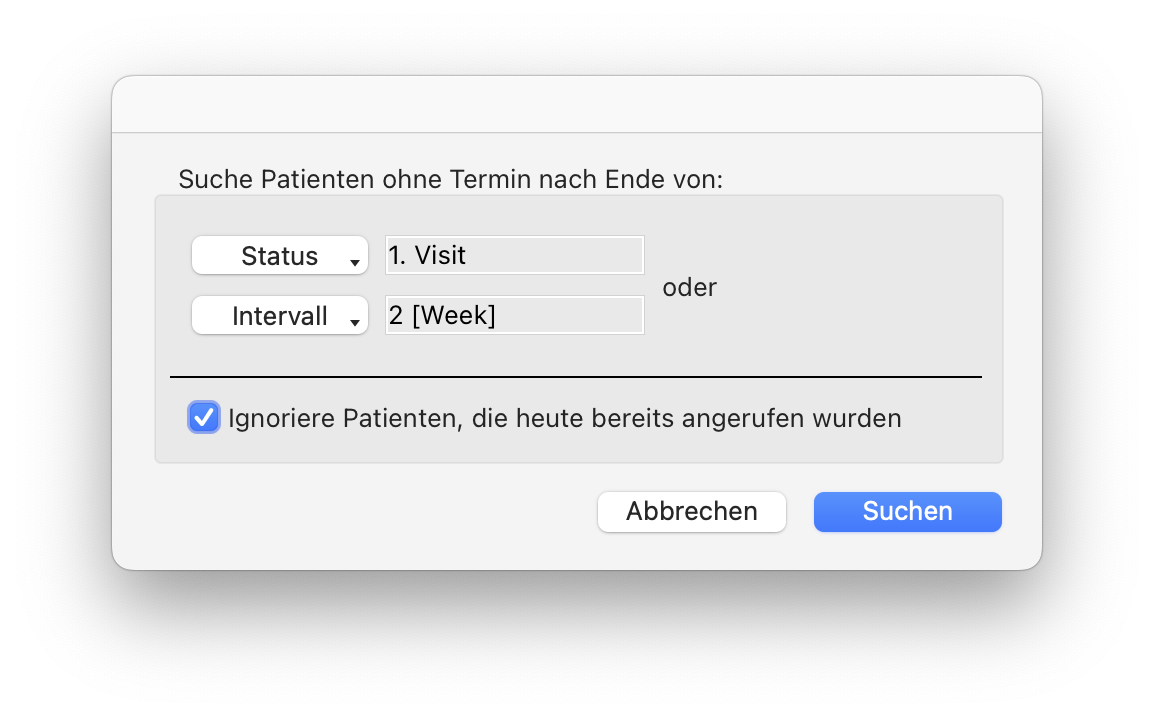Click empty area right of "oder" label

[x=850, y=288]
